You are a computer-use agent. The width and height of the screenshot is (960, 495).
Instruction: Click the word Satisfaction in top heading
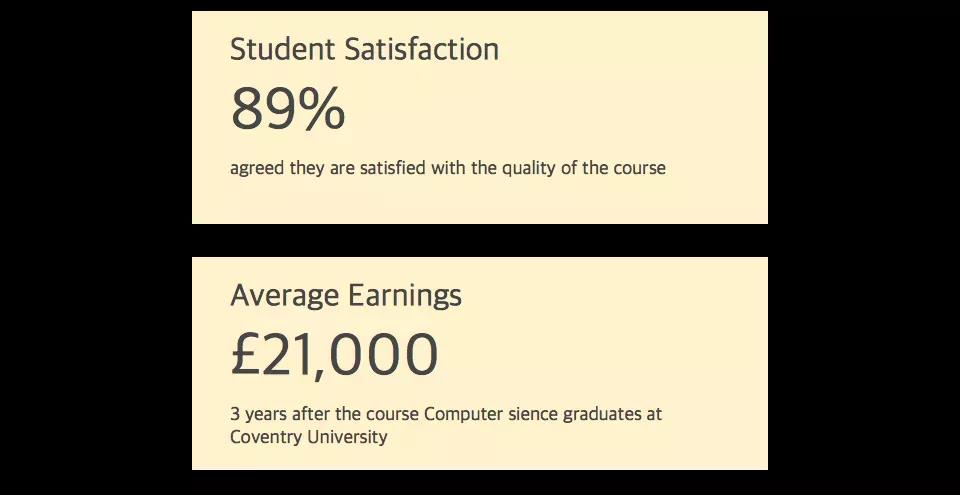(422, 49)
